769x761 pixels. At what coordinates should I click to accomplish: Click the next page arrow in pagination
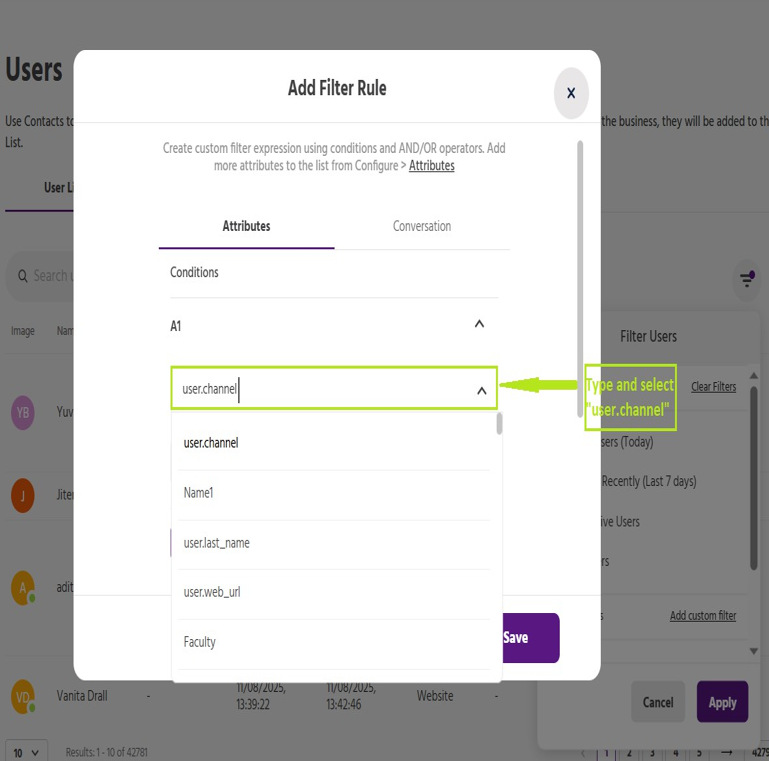coord(727,752)
